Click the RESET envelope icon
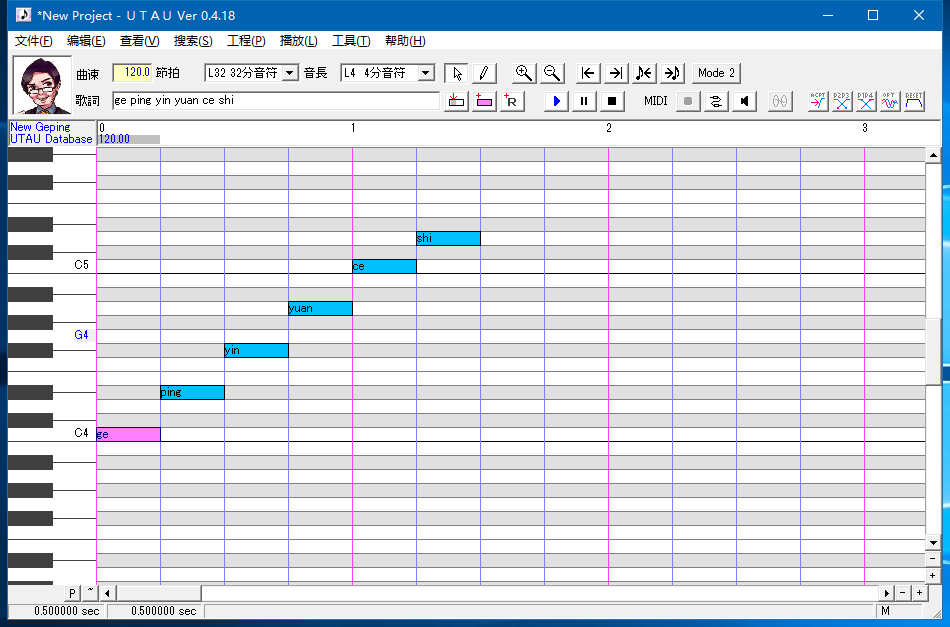 tap(914, 101)
